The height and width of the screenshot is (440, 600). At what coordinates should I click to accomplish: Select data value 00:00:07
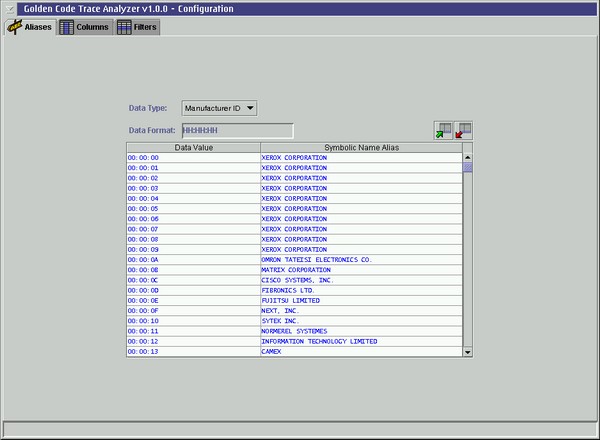(x=194, y=229)
